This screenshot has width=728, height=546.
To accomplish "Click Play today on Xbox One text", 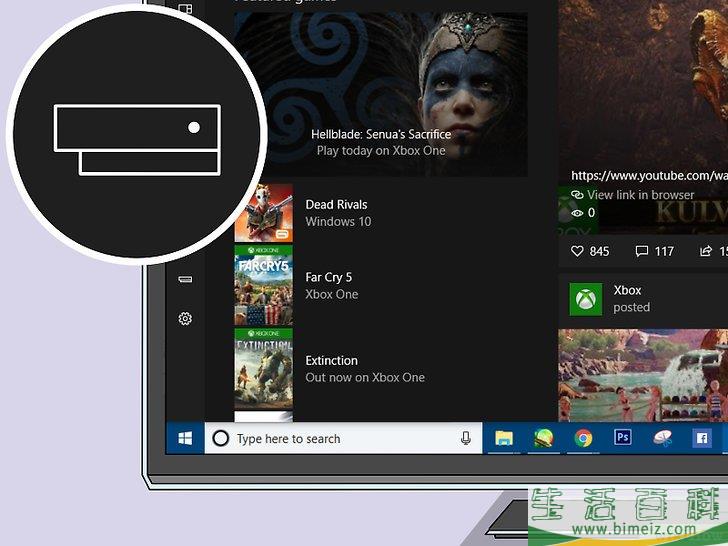I will point(381,150).
